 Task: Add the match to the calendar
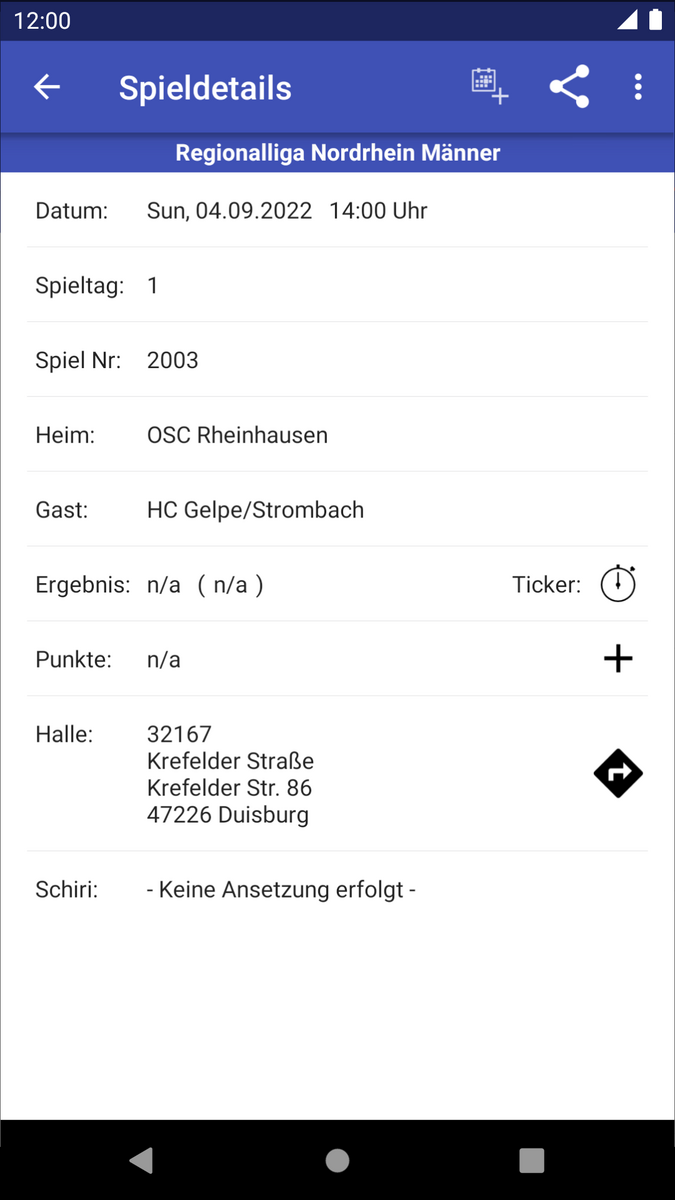[x=490, y=86]
